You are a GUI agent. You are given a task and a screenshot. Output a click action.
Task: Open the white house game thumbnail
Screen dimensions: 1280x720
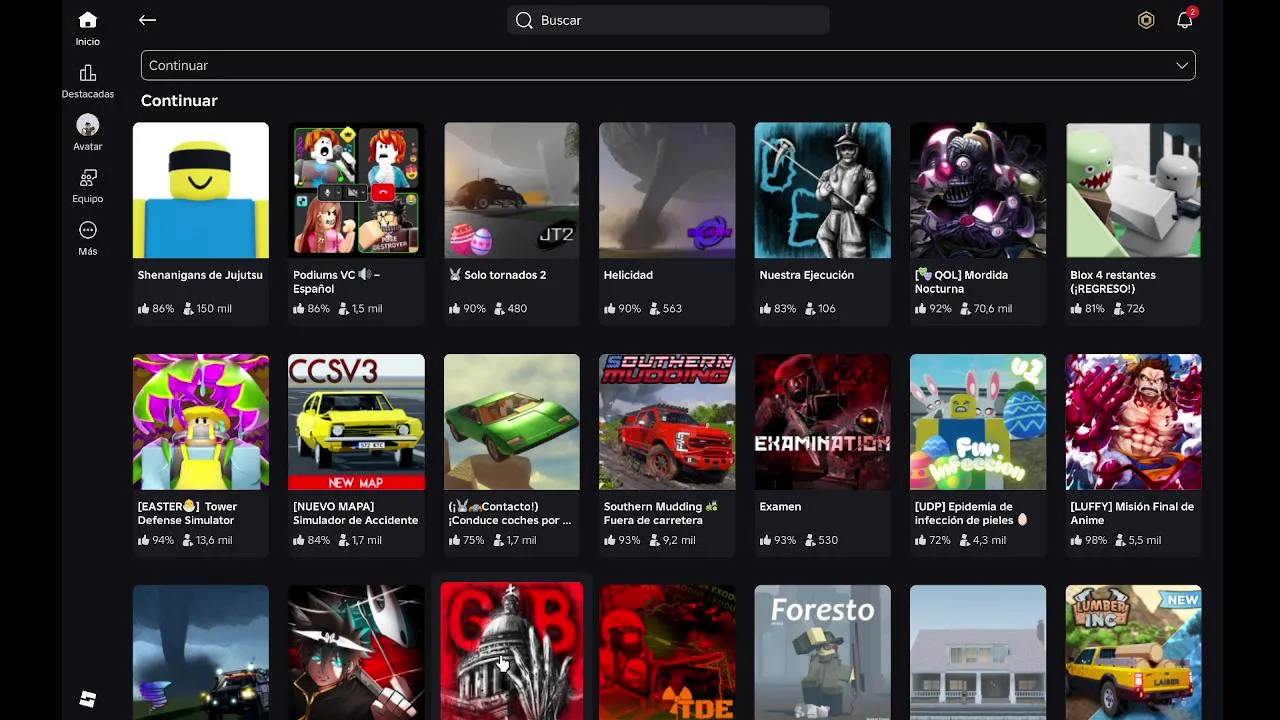pyautogui.click(x=978, y=652)
